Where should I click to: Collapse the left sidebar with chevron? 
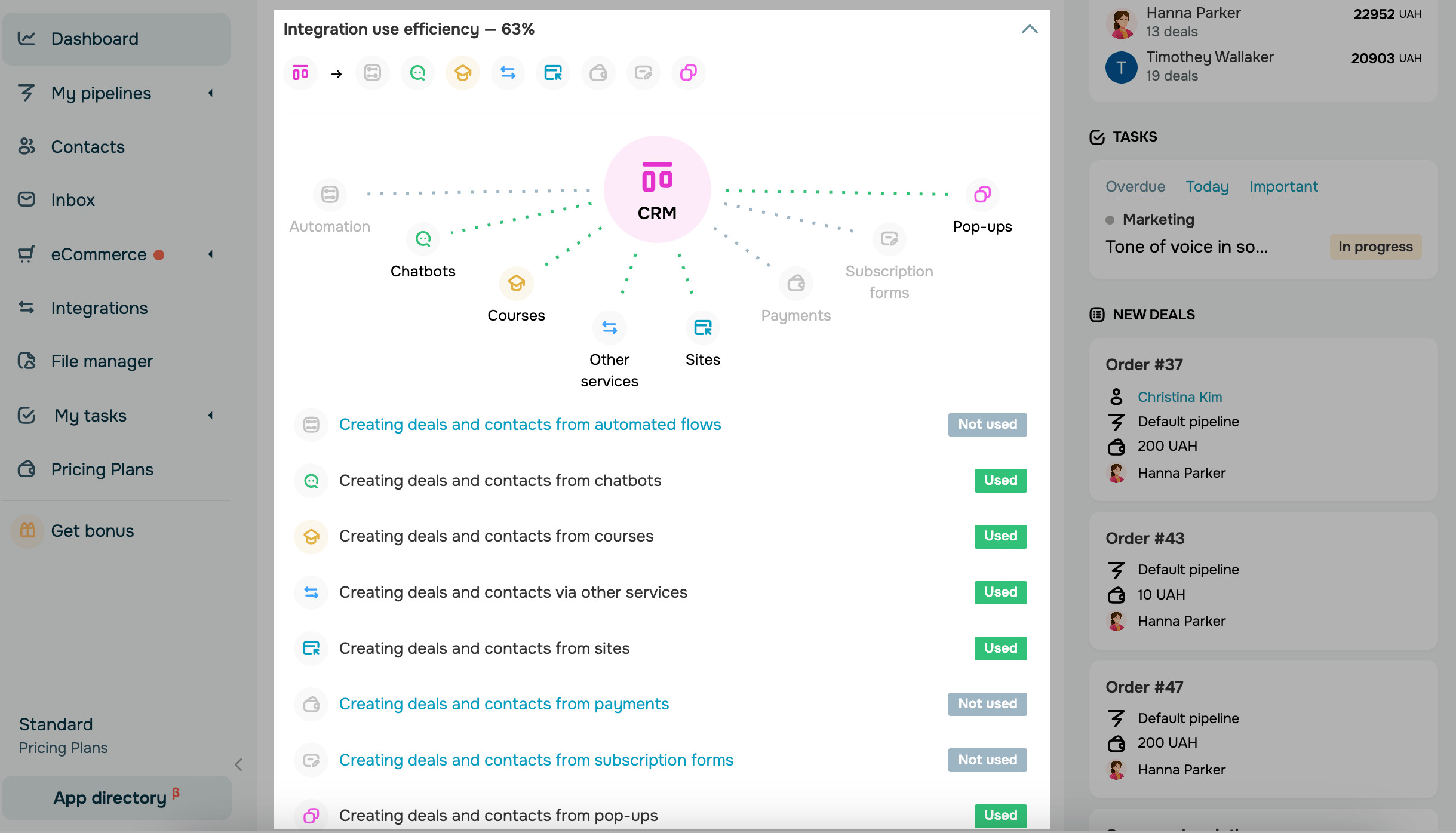[x=238, y=764]
